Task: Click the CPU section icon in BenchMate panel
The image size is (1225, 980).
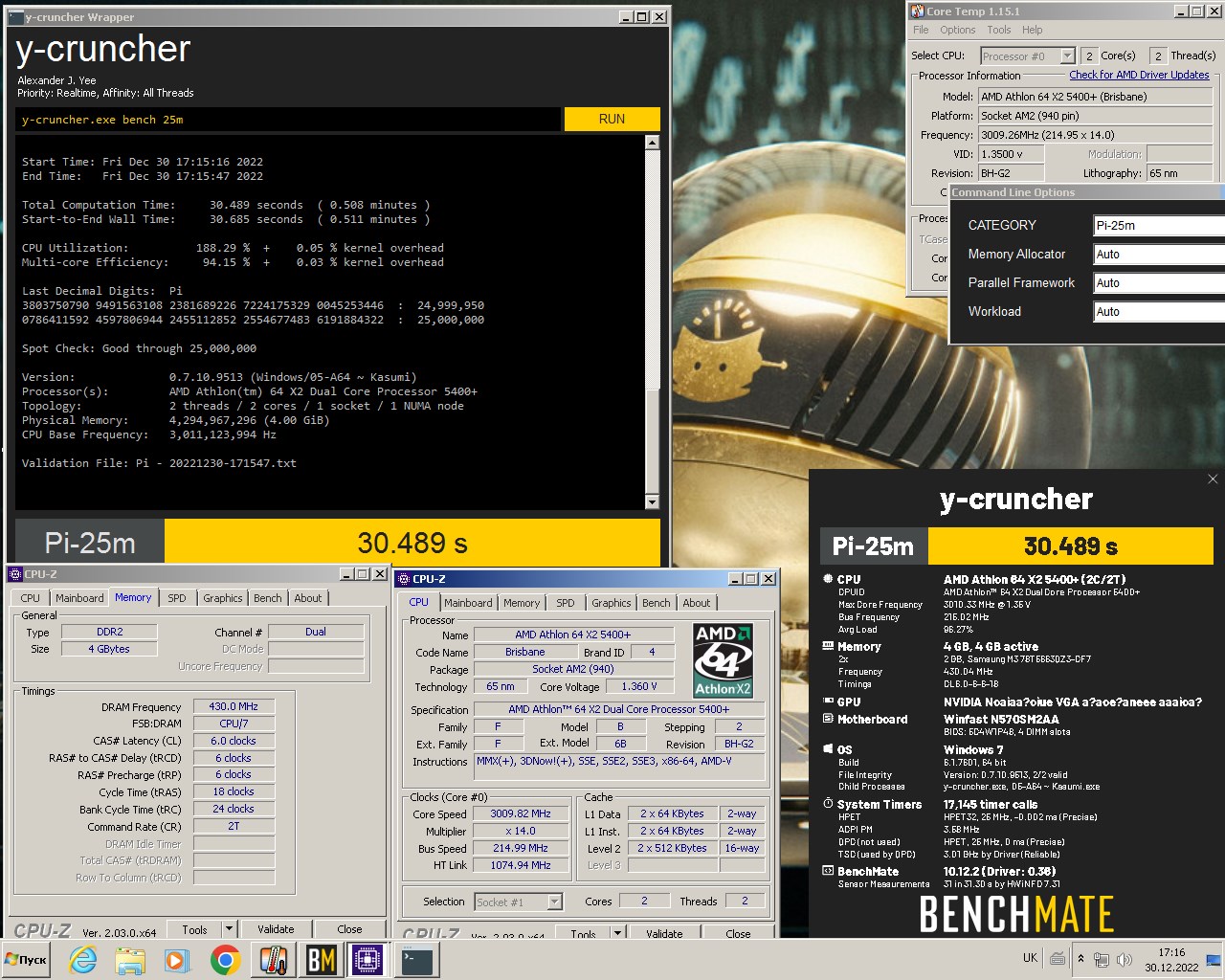Action: [828, 579]
